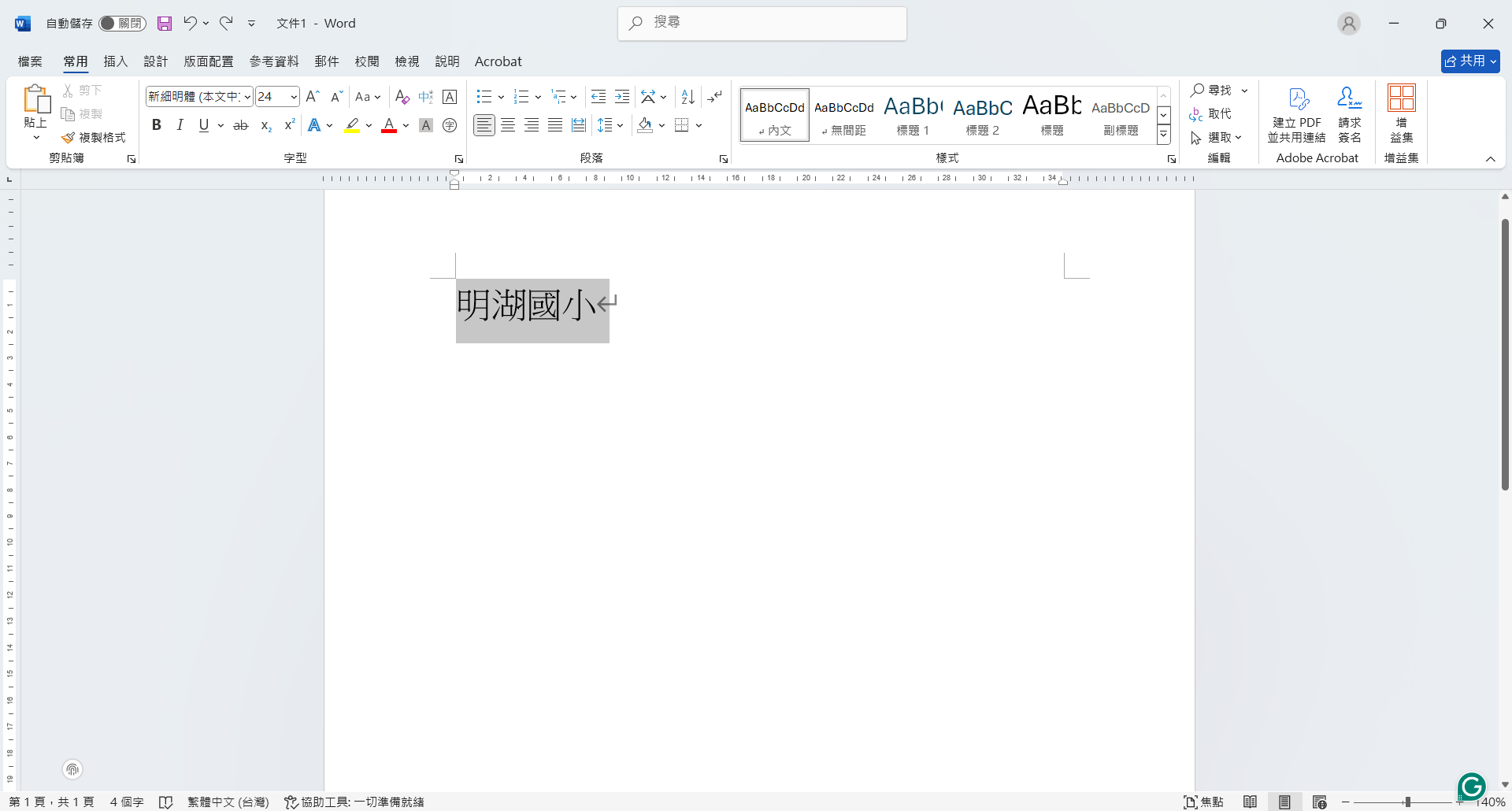Click the Format Painter brush icon
The height and width of the screenshot is (811, 1512).
point(69,138)
